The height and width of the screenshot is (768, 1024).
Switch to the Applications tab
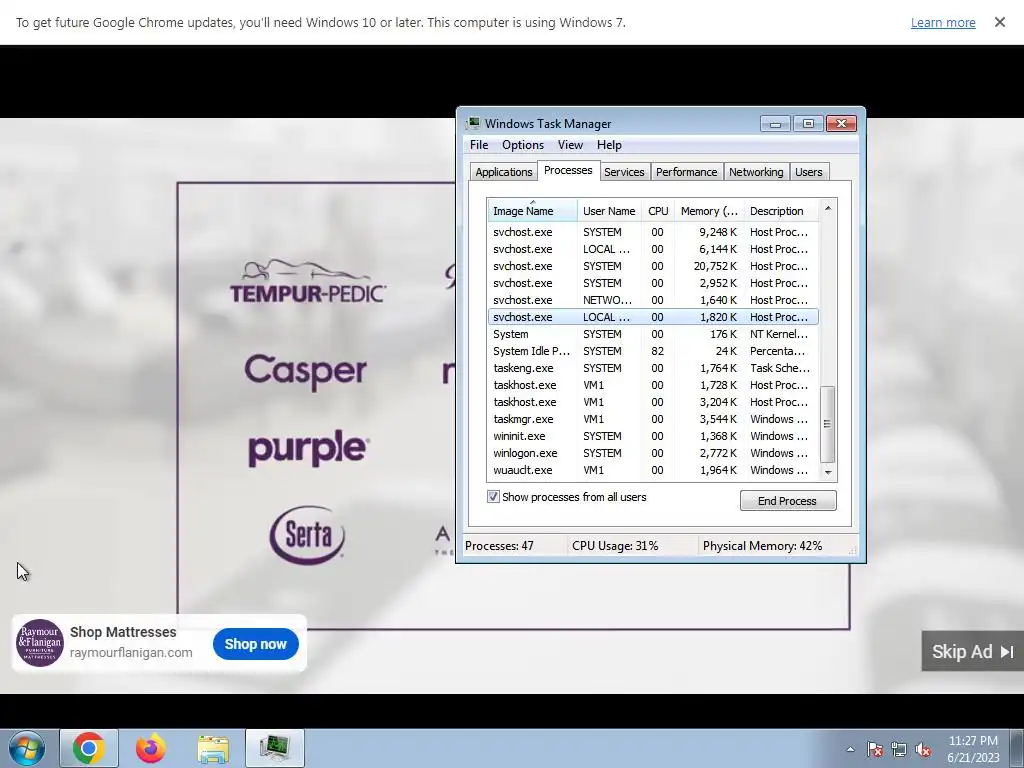point(504,172)
